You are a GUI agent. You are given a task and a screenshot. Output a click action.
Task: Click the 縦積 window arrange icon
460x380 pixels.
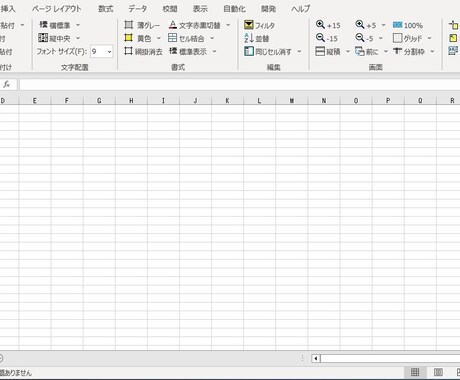pyautogui.click(x=320, y=51)
